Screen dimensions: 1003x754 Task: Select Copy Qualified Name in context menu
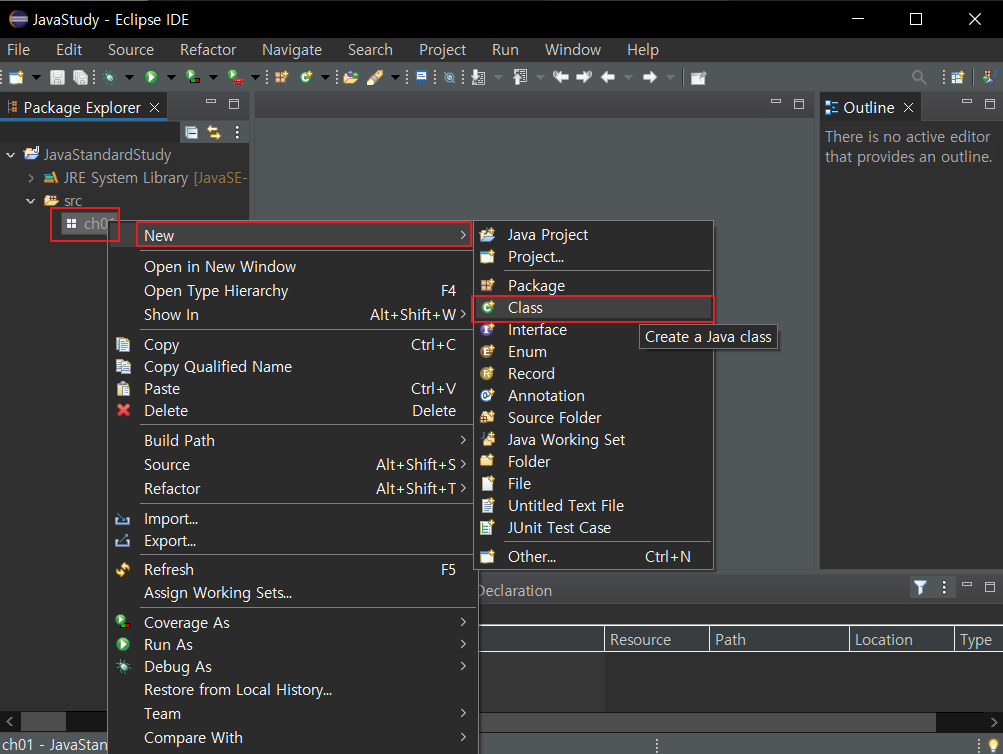[x=291, y=367]
